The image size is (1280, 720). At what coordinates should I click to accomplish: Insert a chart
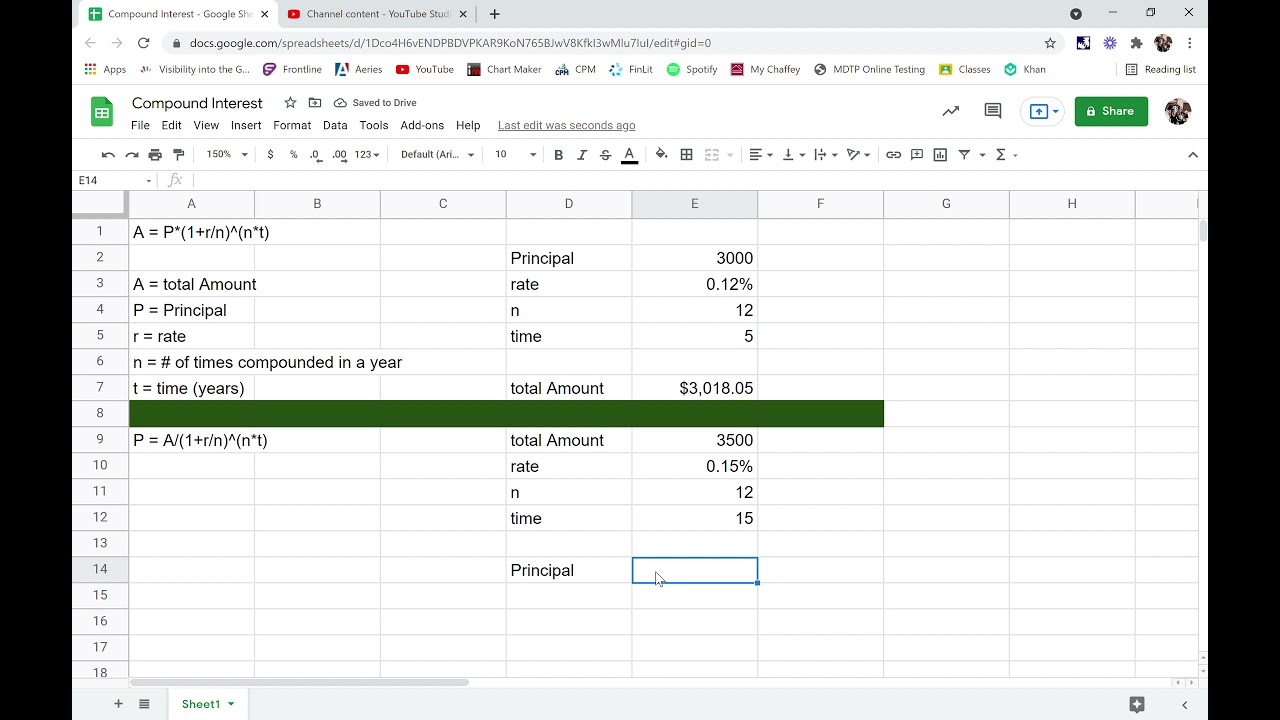[940, 154]
